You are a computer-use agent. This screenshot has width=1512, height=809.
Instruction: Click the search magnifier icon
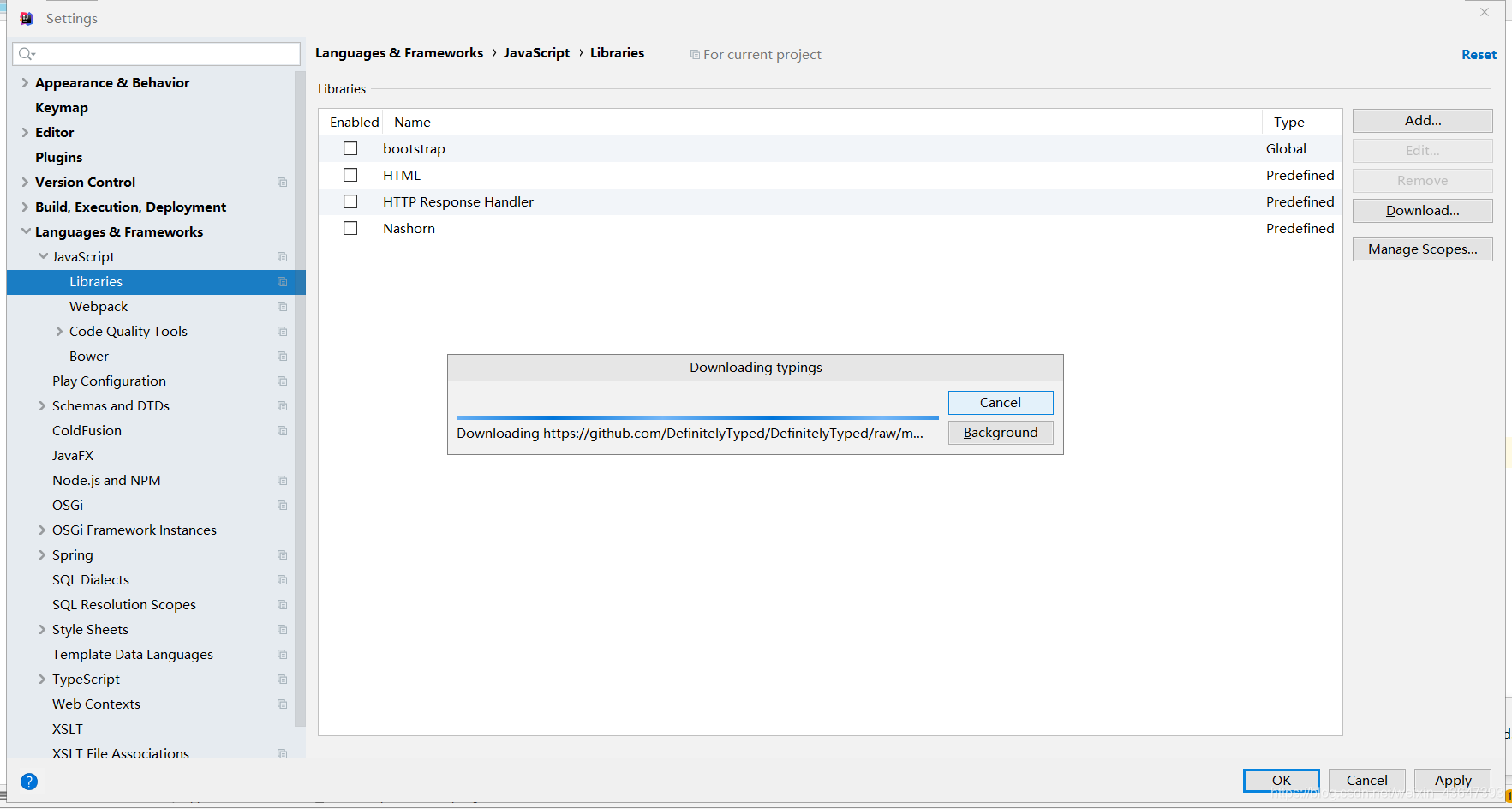[27, 54]
